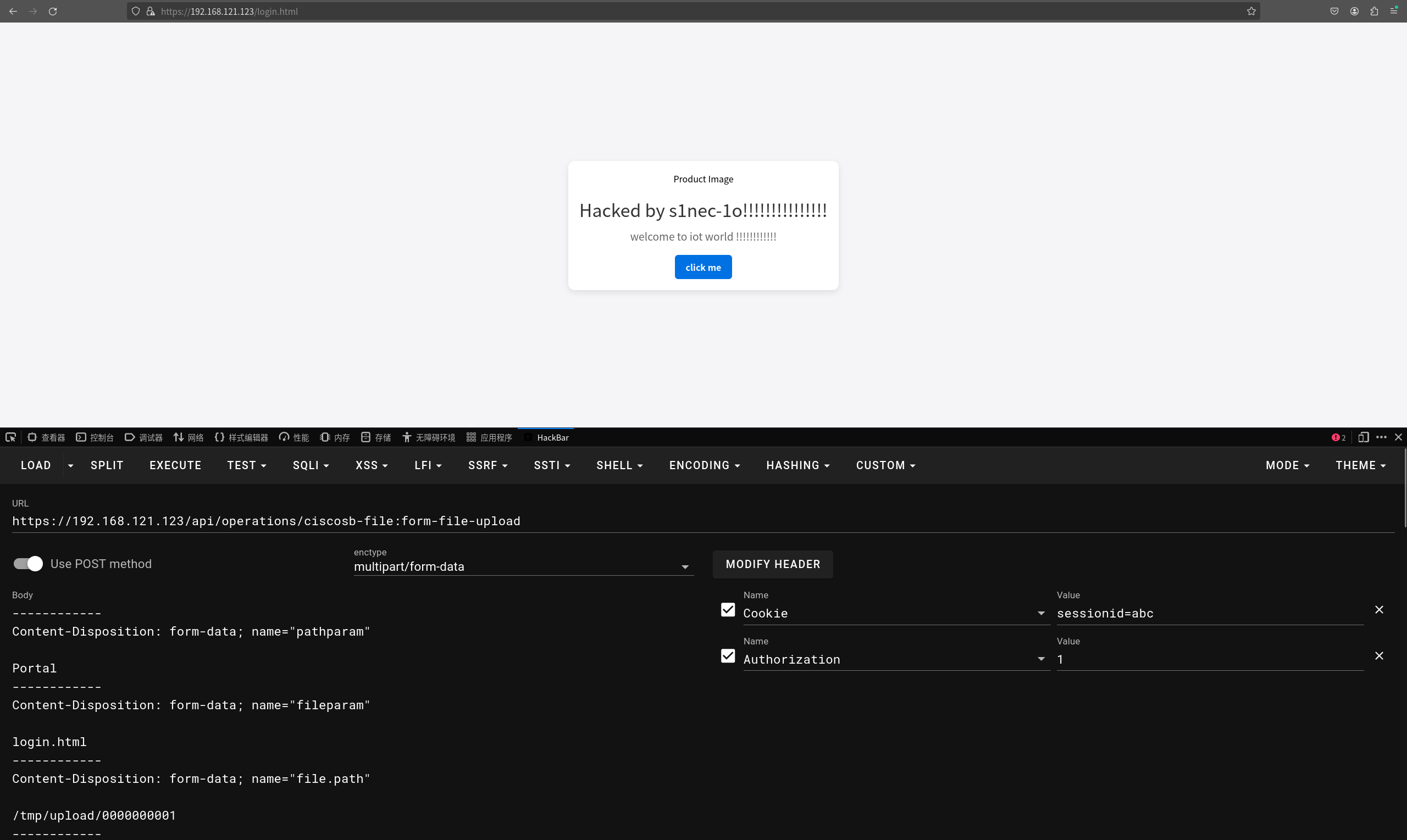Open devtools more options ellipsis
Screen dimensions: 1407x840
click(1382, 437)
